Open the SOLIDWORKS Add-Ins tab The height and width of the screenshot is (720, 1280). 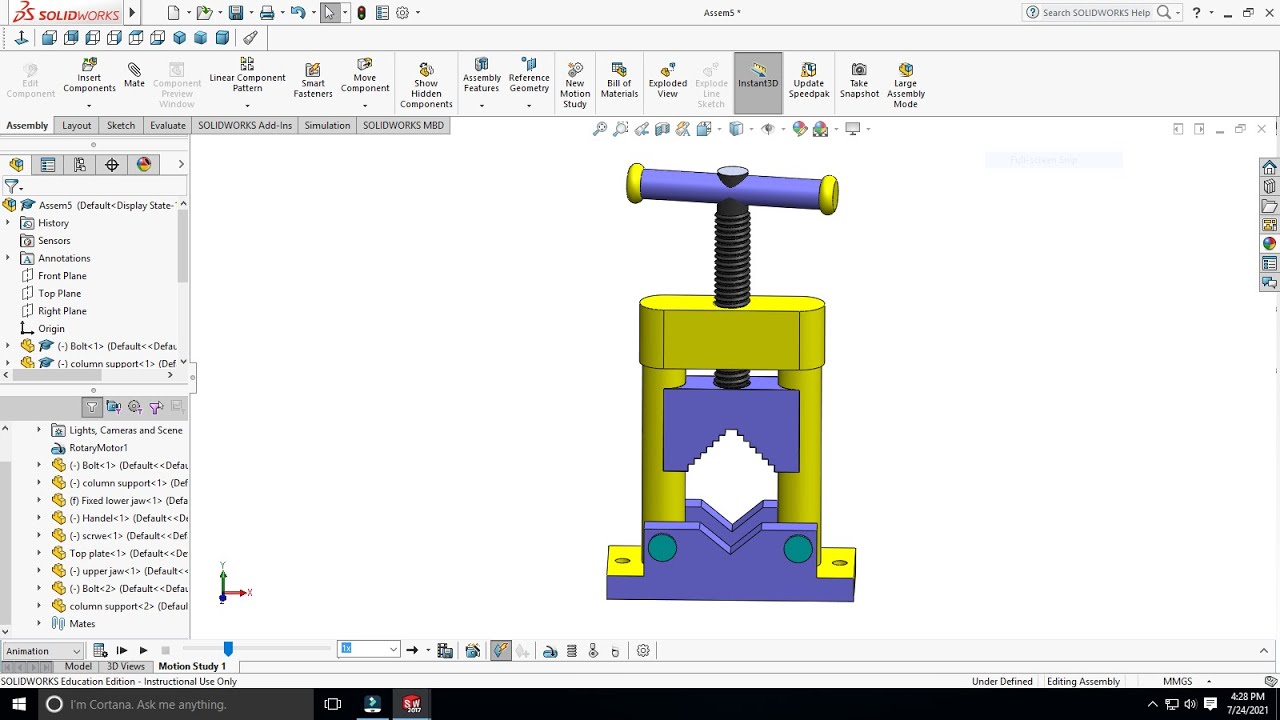[x=245, y=125]
